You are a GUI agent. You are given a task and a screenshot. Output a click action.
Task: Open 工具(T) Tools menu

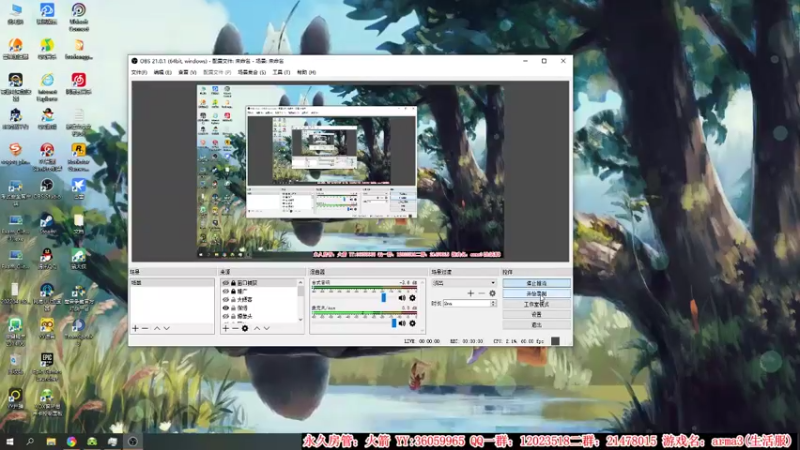tap(281, 72)
